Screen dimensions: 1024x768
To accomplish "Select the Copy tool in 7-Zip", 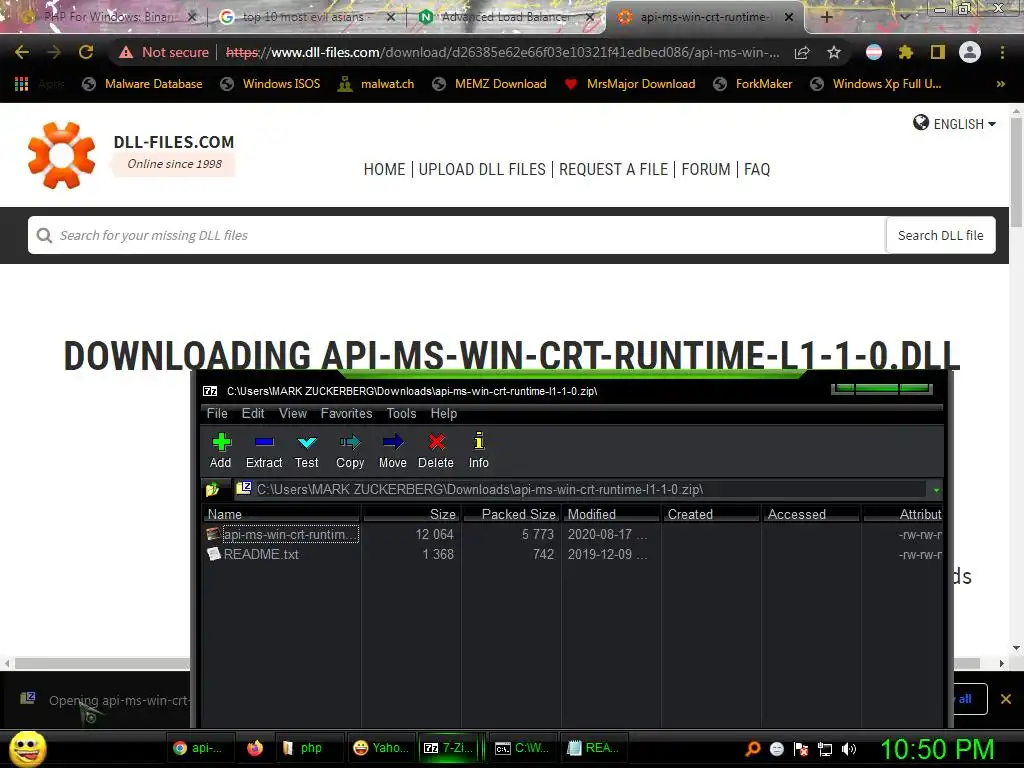I will point(350,451).
